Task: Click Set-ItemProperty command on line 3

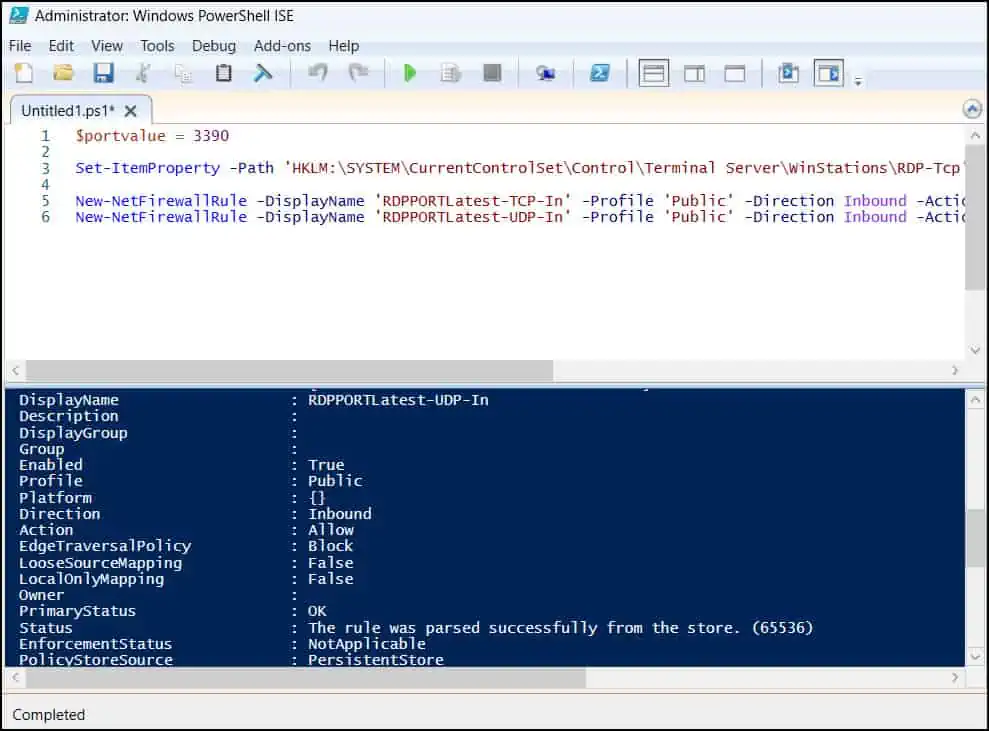Action: click(148, 168)
